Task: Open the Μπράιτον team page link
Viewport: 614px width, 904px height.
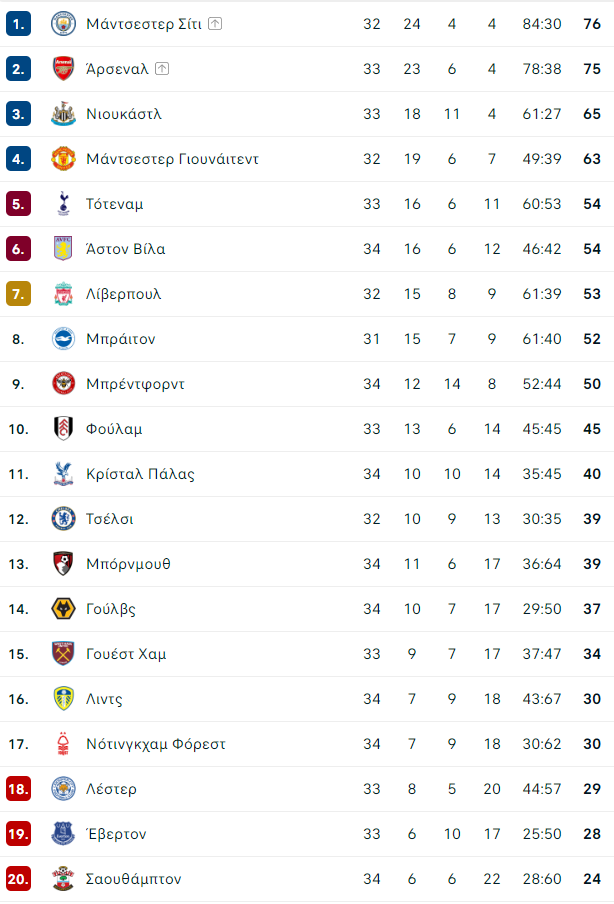Action: (x=121, y=339)
